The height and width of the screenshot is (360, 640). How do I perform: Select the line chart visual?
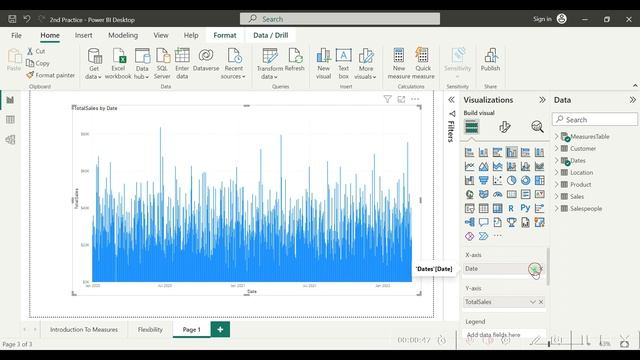coord(469,166)
